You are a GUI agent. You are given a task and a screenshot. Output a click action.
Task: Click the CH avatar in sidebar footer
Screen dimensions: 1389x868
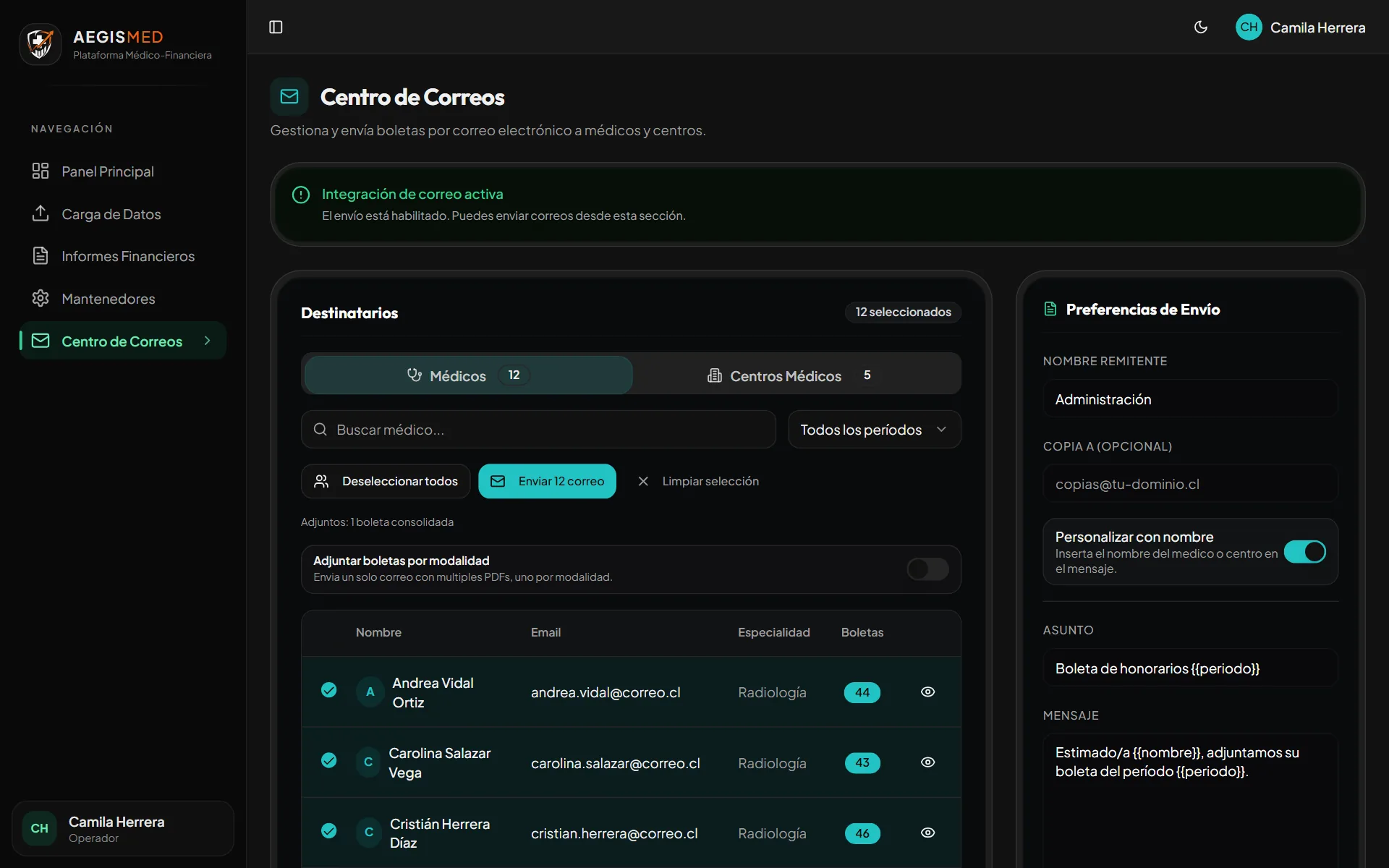pos(40,828)
